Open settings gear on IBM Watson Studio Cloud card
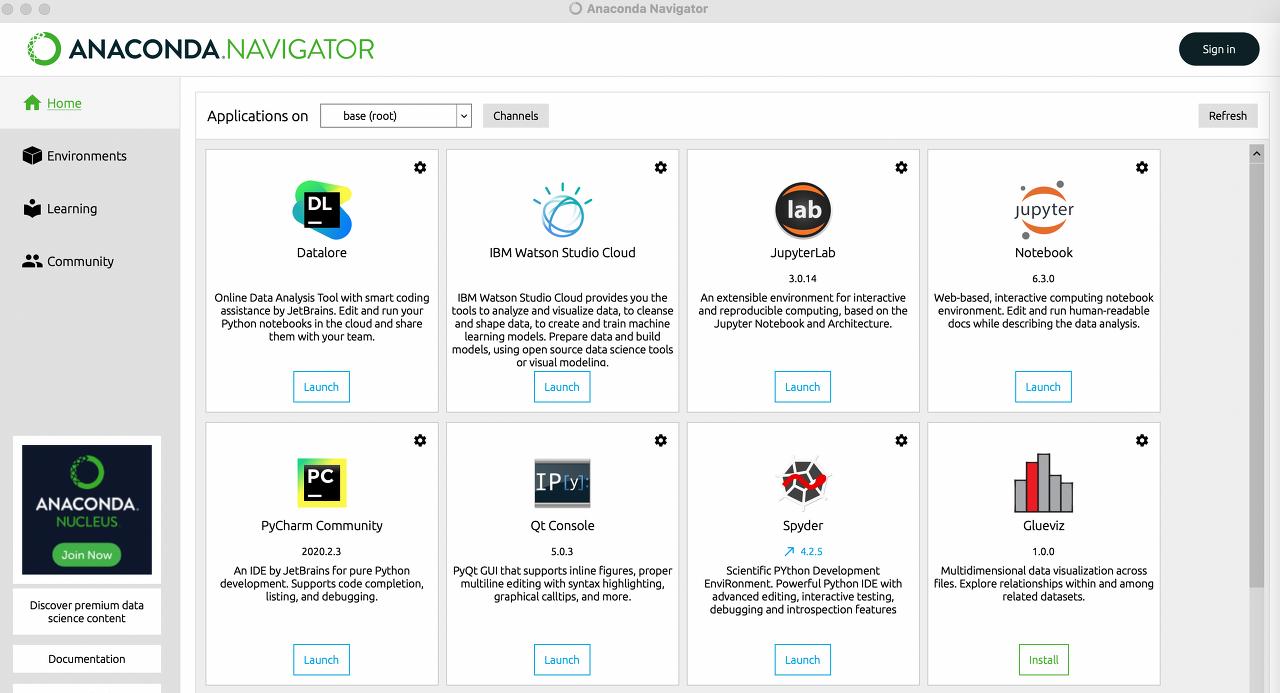Viewport: 1280px width, 693px height. tap(661, 168)
